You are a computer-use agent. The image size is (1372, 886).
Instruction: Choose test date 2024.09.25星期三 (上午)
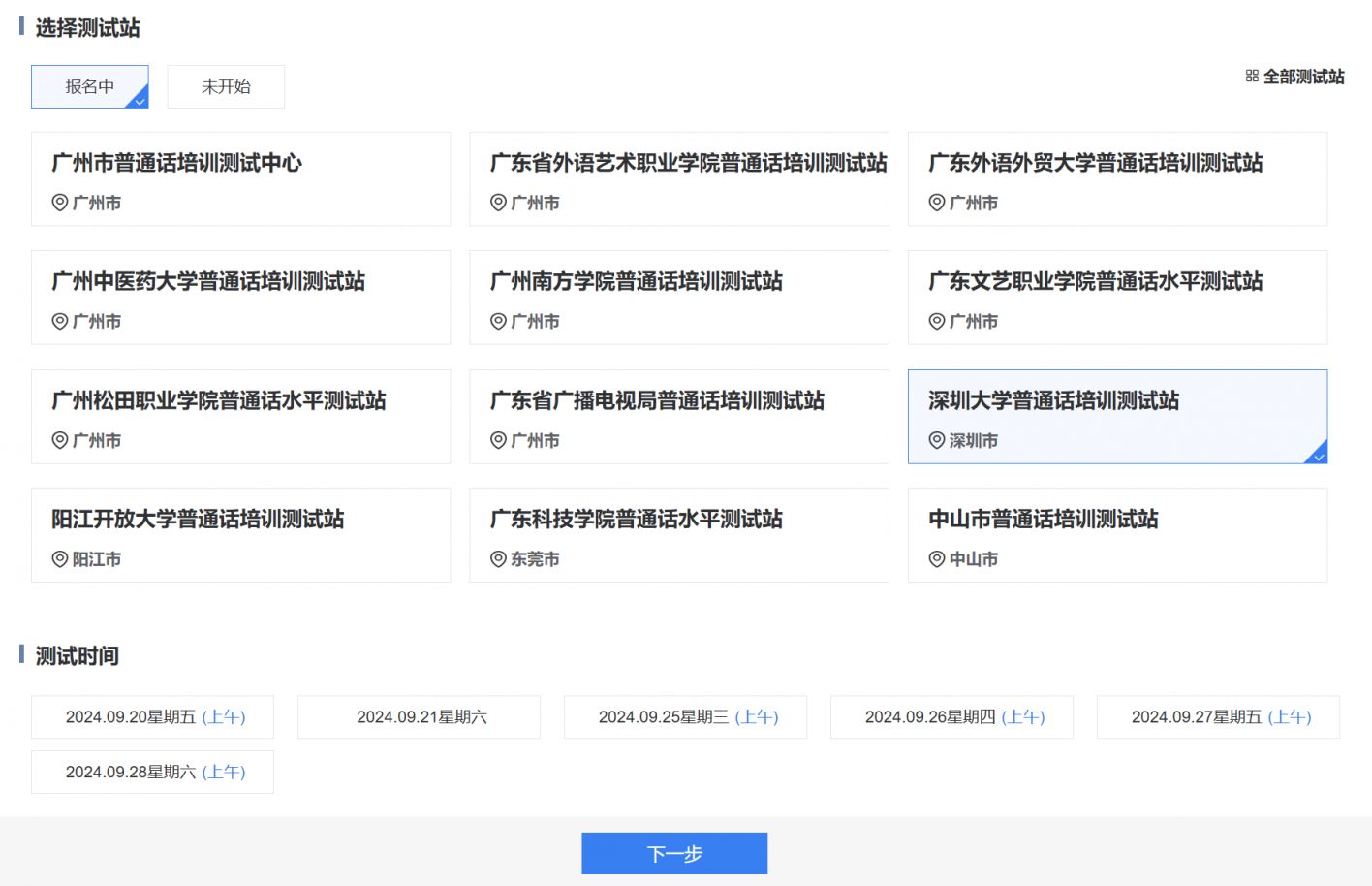[x=685, y=717]
